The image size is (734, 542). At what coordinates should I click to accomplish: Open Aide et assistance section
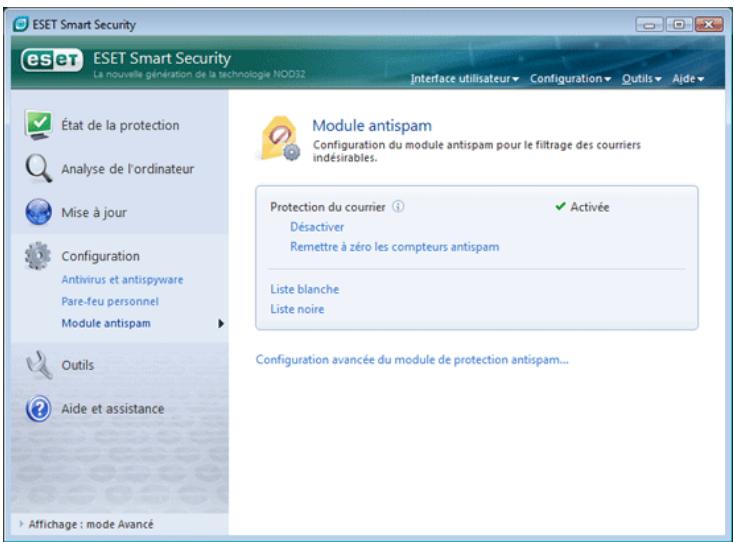click(113, 409)
